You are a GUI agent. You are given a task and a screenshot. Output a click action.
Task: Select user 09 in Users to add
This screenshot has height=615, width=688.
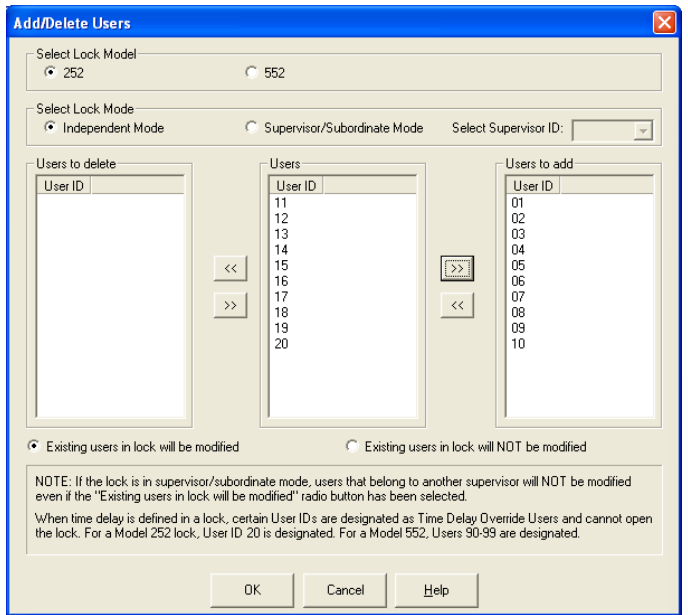click(518, 328)
